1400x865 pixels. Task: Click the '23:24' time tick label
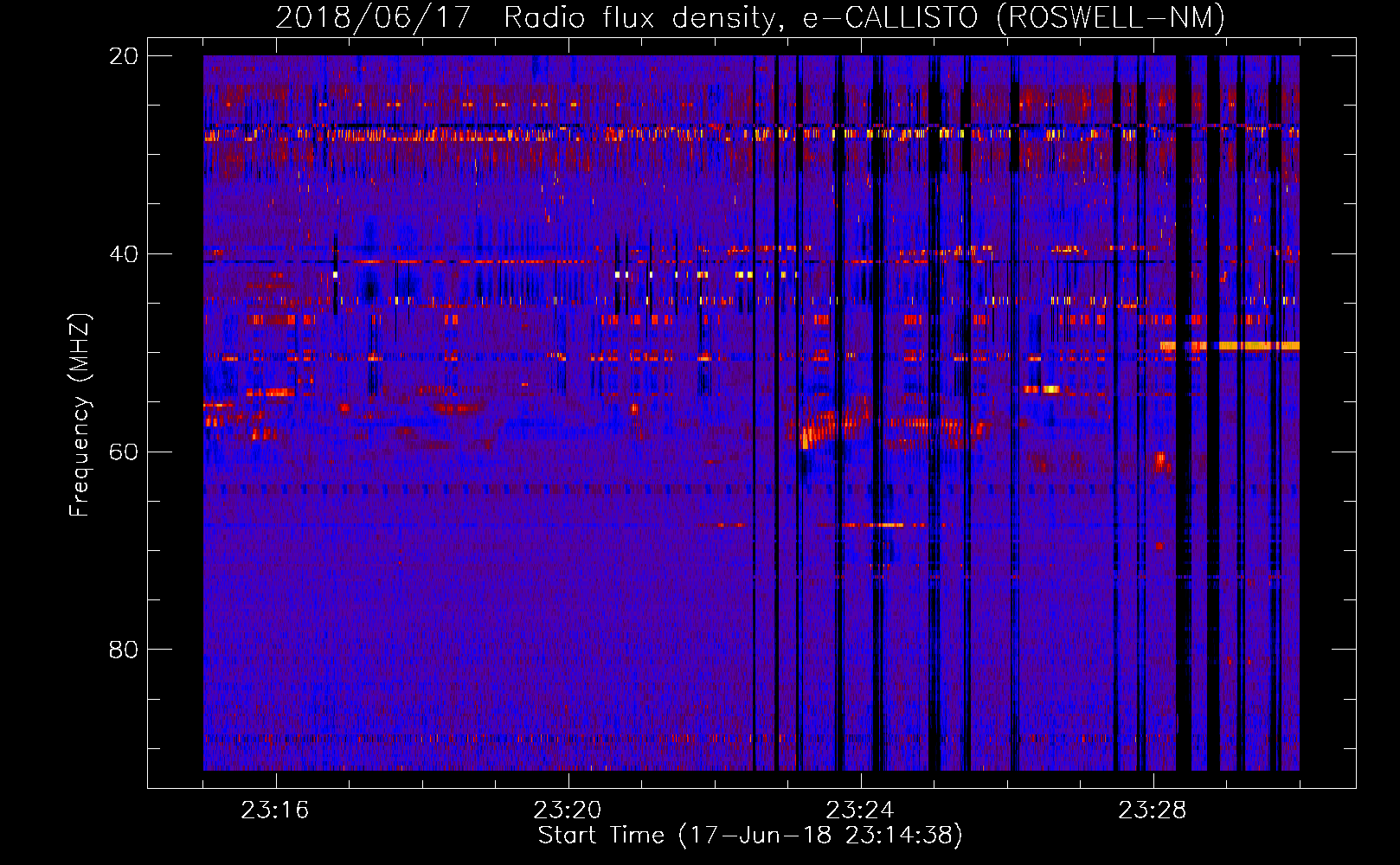pos(859,811)
